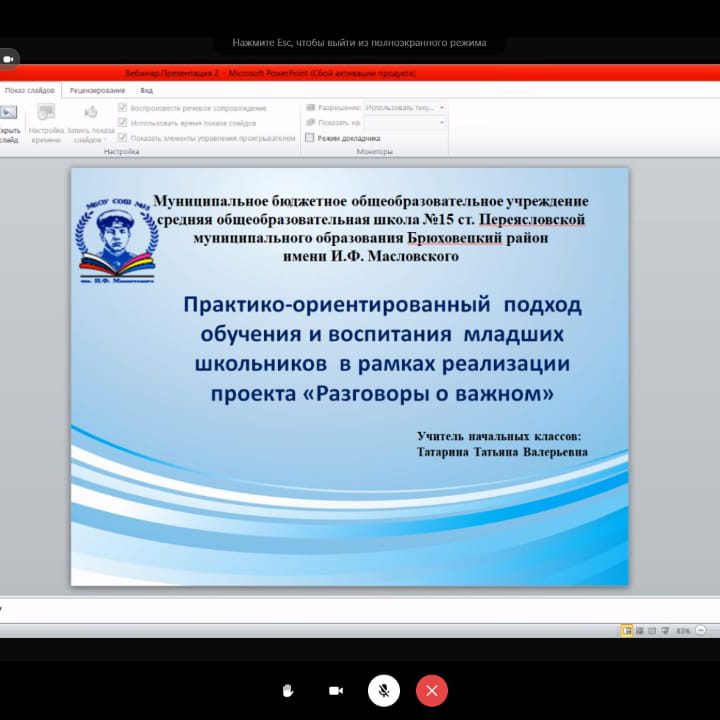Click the raise hand icon
720x720 pixels.
(288, 690)
